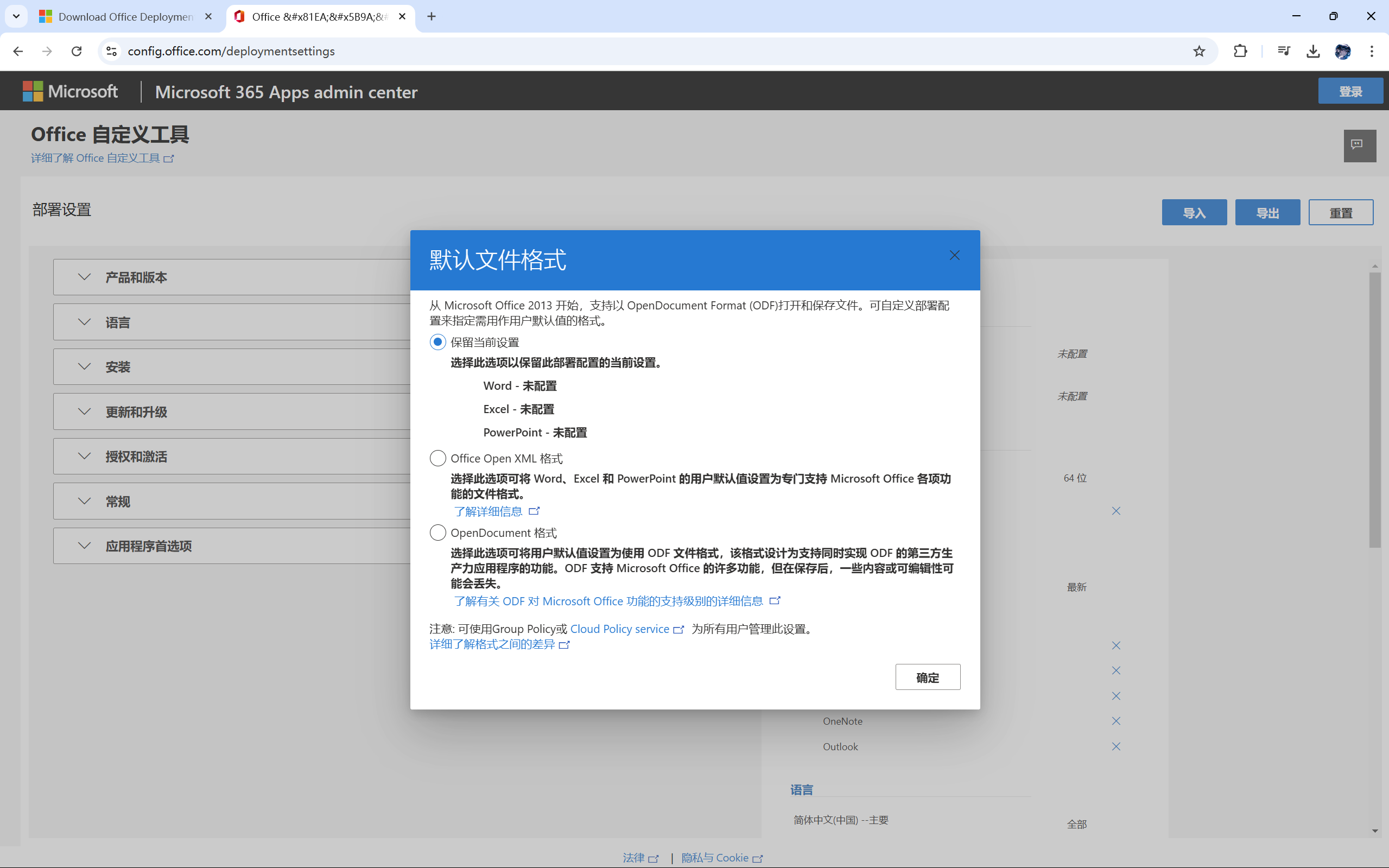Click the PowerPoint - 未配置 text
1389x868 pixels.
point(535,432)
